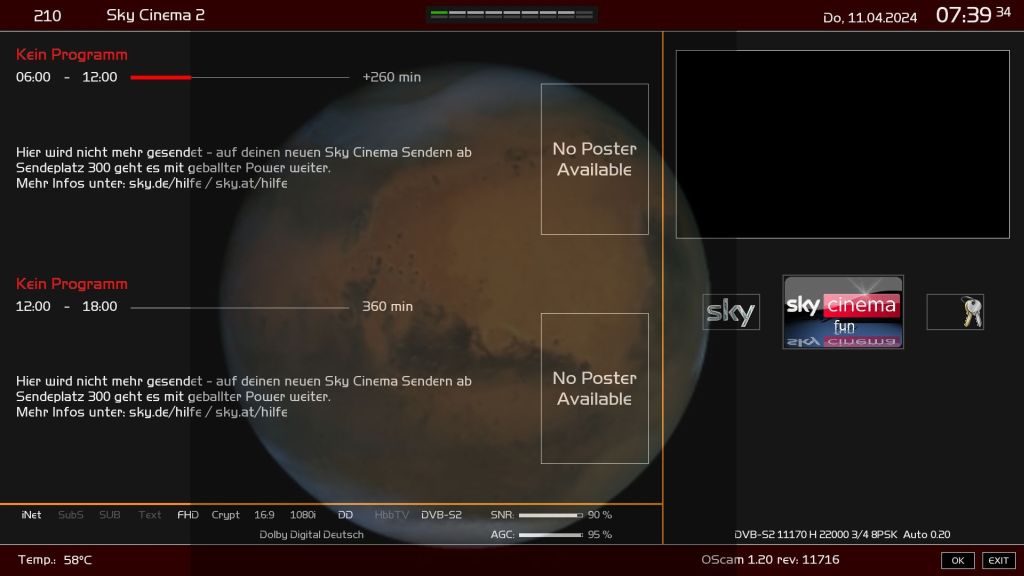Click the 12:00 - 18:00 progress bar
Viewport: 1024px width, 576px height.
[x=240, y=307]
